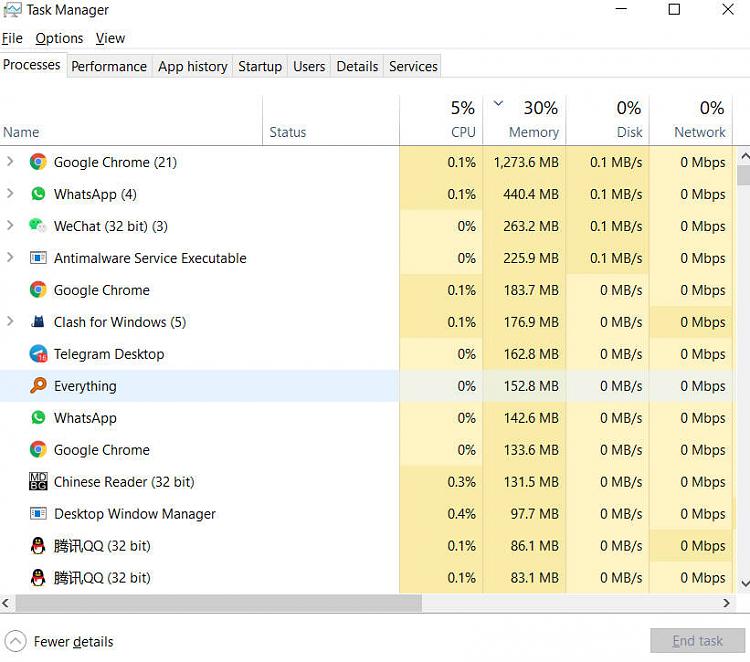Click the 225.9 MB memory value
This screenshot has height=662, width=750.
point(531,258)
